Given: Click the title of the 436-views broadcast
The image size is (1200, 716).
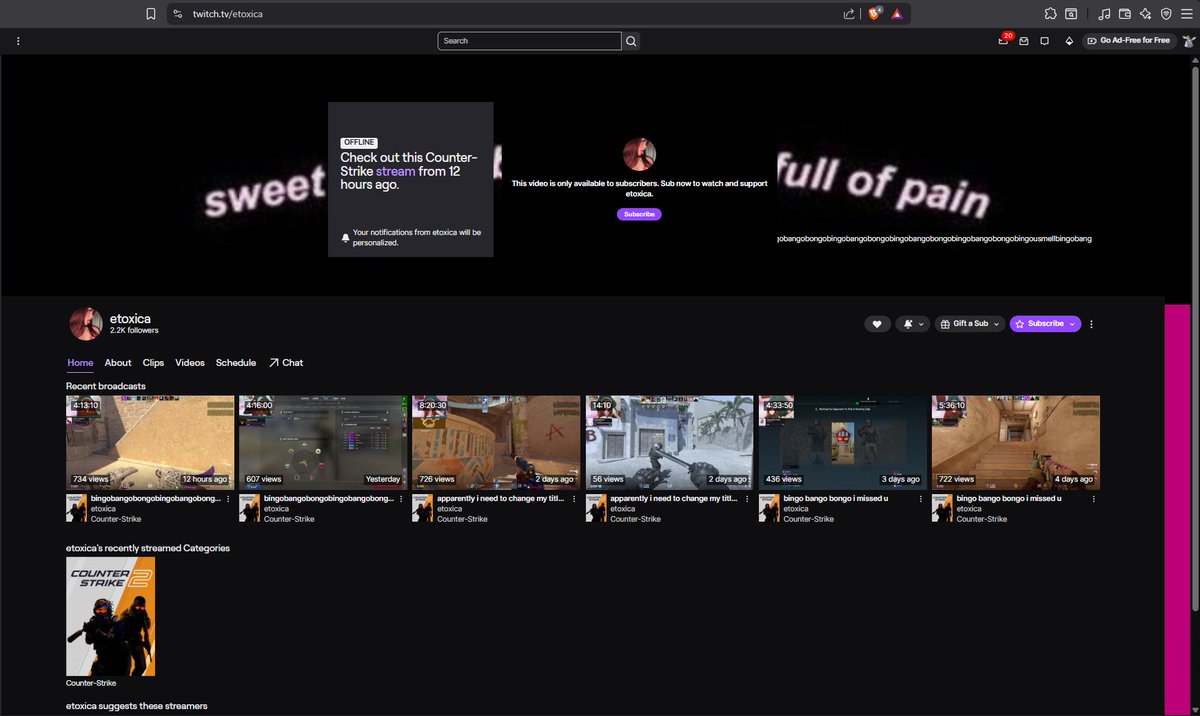Looking at the screenshot, I should [x=835, y=498].
